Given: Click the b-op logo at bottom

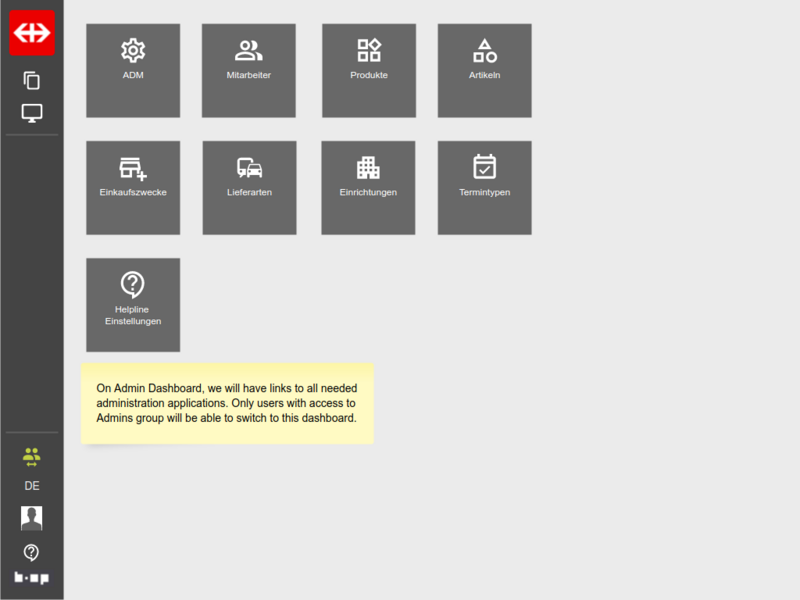Looking at the screenshot, I should click(31, 578).
